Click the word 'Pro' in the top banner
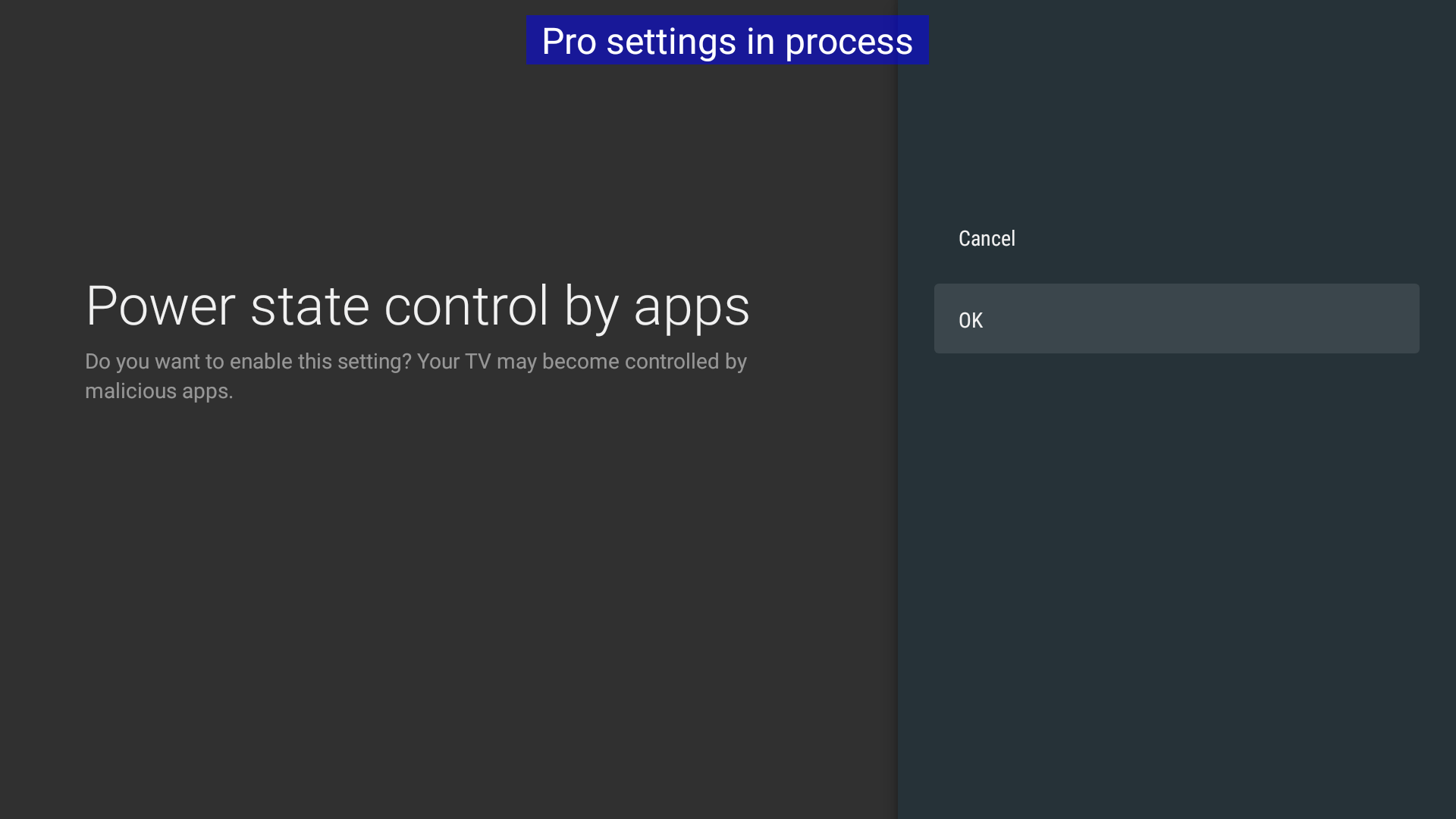The height and width of the screenshot is (819, 1456). click(x=569, y=41)
